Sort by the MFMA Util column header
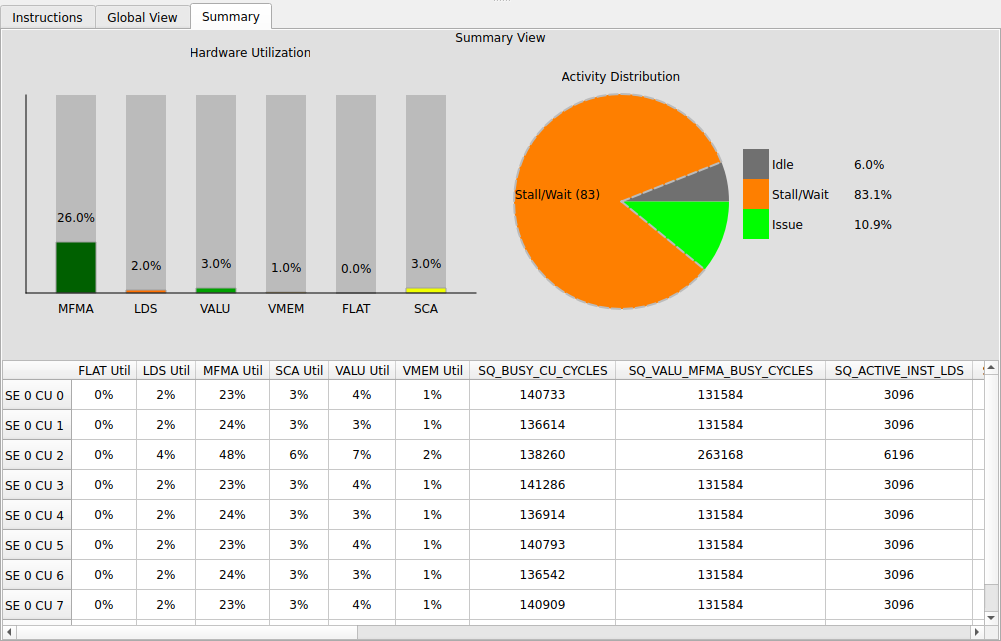The image size is (1001, 641). pos(232,370)
